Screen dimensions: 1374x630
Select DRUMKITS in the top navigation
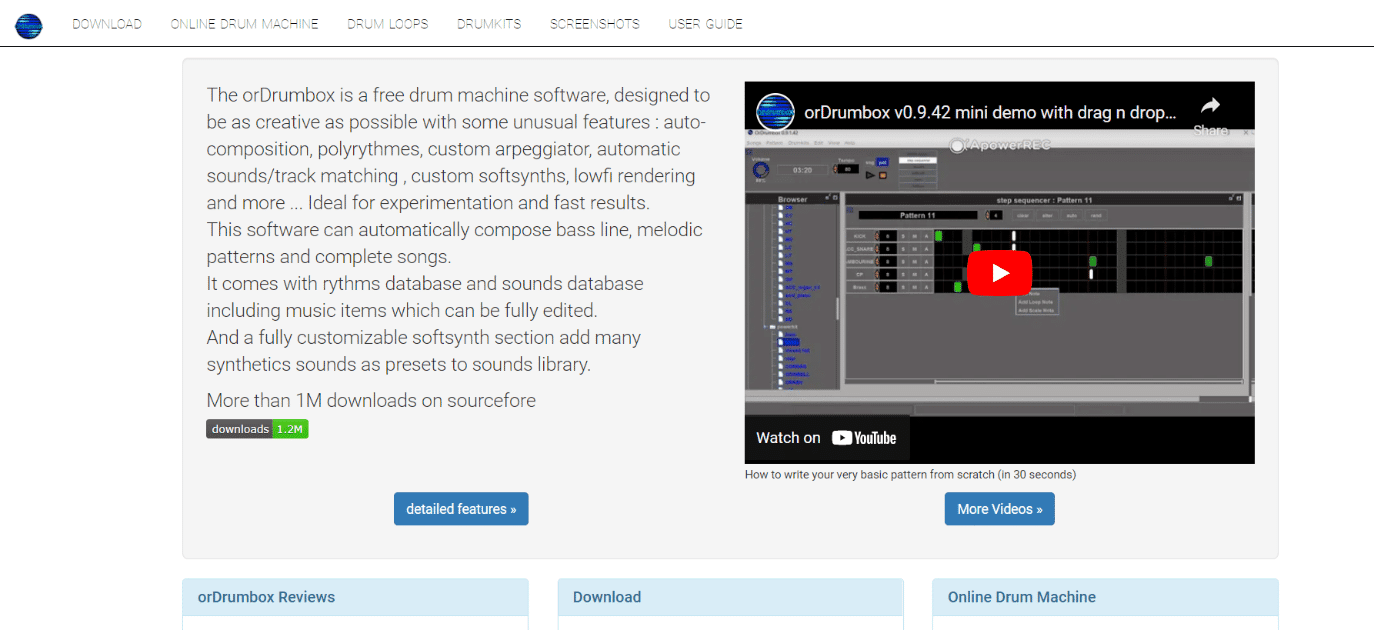pyautogui.click(x=489, y=24)
